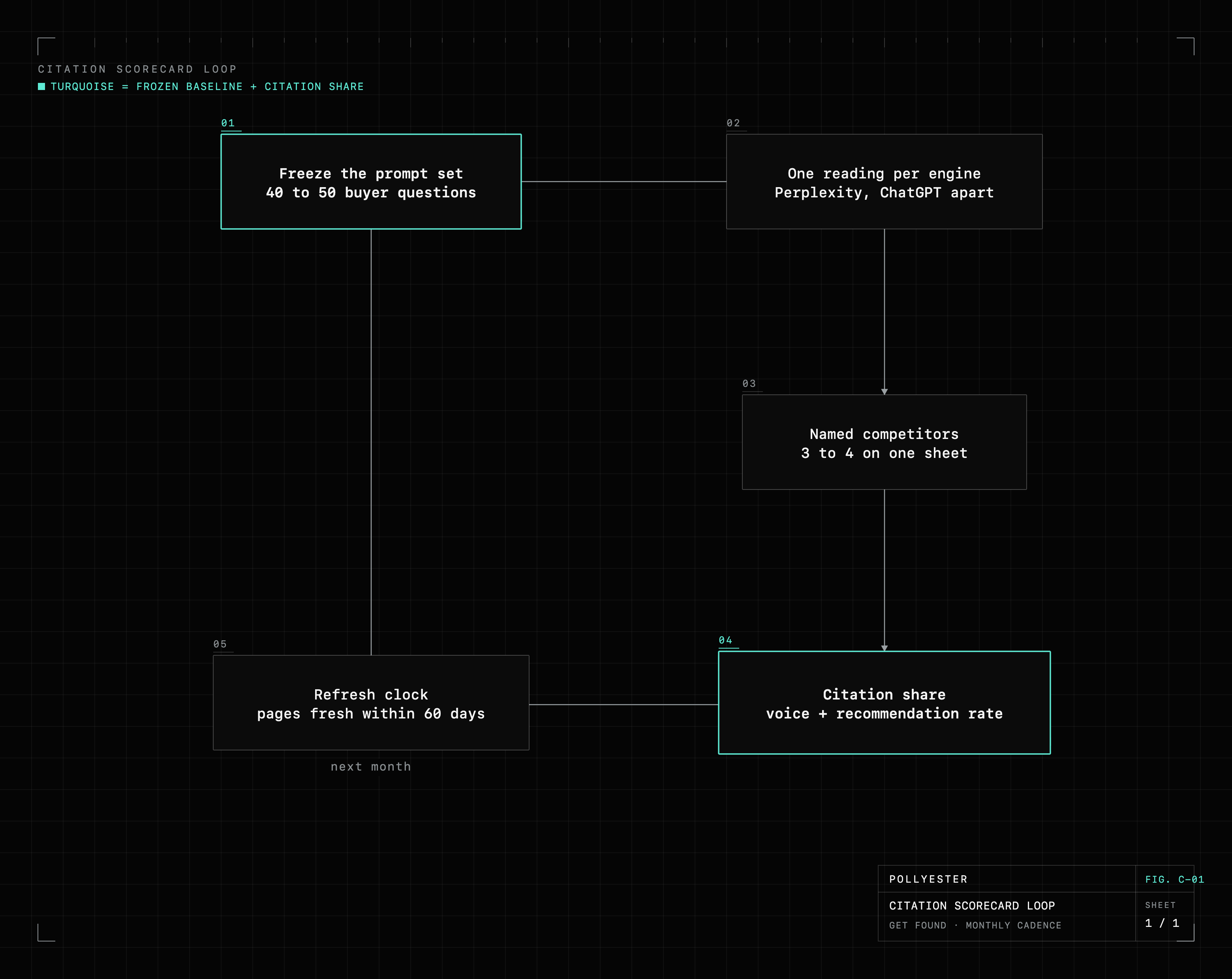1232x979 pixels.
Task: Click the FIG. C-01 label
Action: [x=1174, y=879]
